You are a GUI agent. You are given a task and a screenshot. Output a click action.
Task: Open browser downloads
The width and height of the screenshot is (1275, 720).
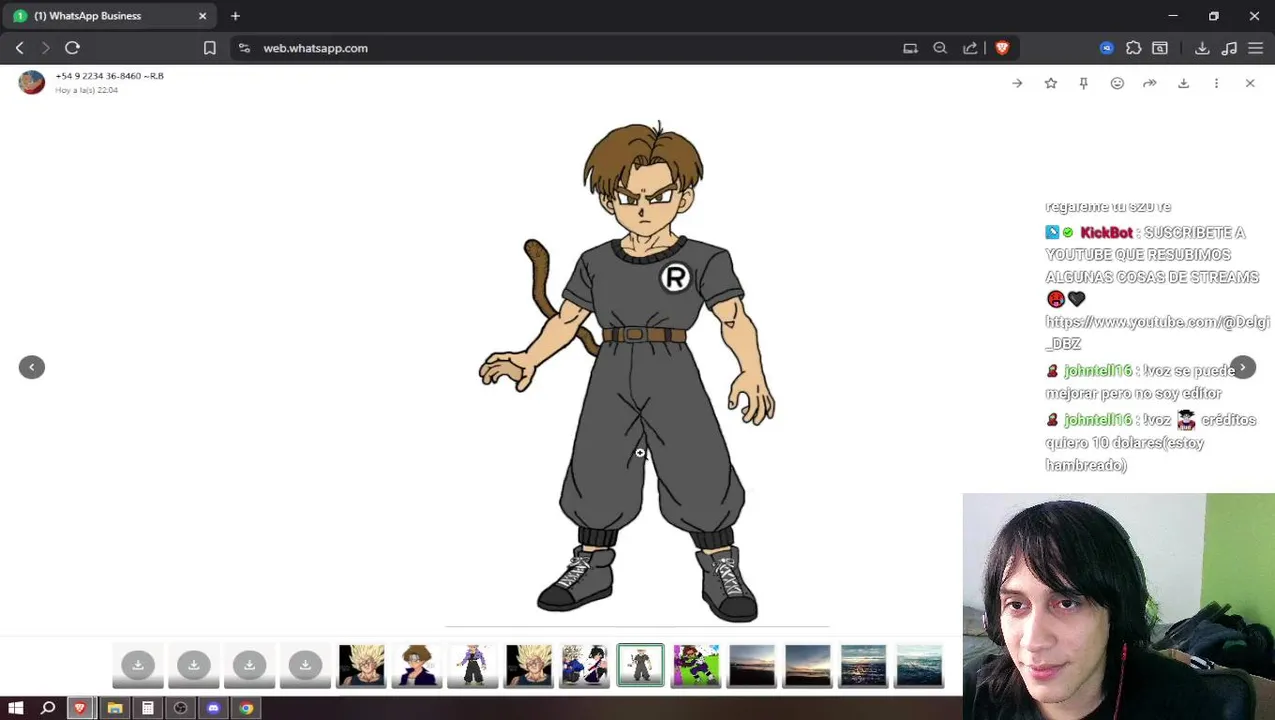tap(1202, 48)
